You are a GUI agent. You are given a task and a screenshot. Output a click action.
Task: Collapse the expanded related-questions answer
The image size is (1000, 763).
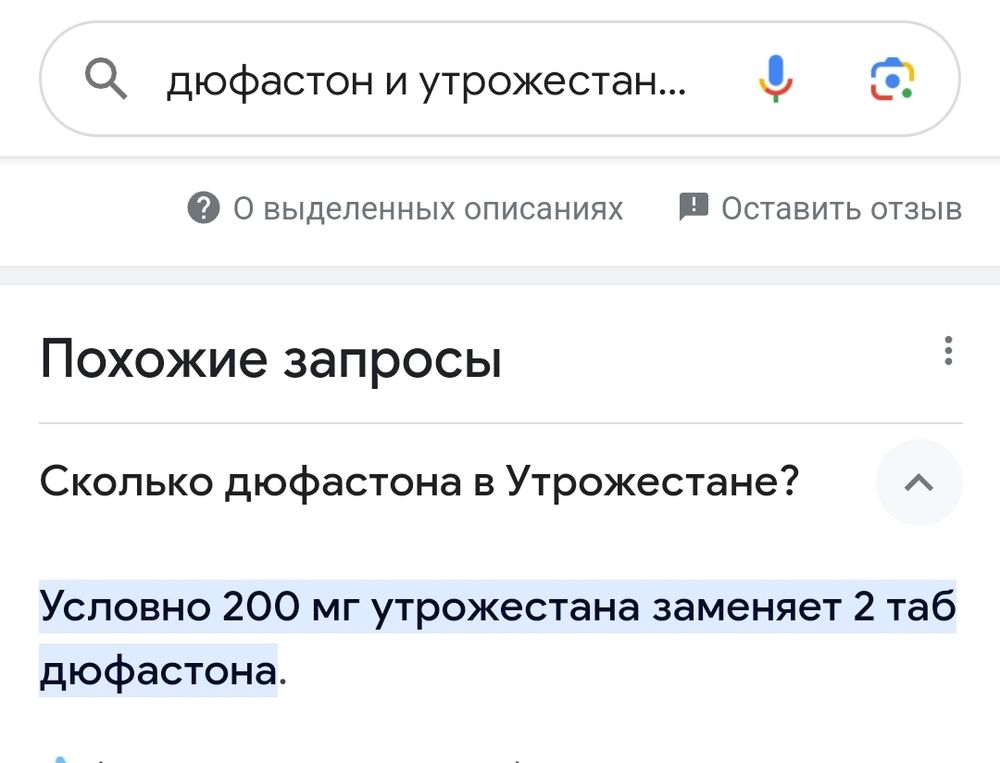[918, 482]
